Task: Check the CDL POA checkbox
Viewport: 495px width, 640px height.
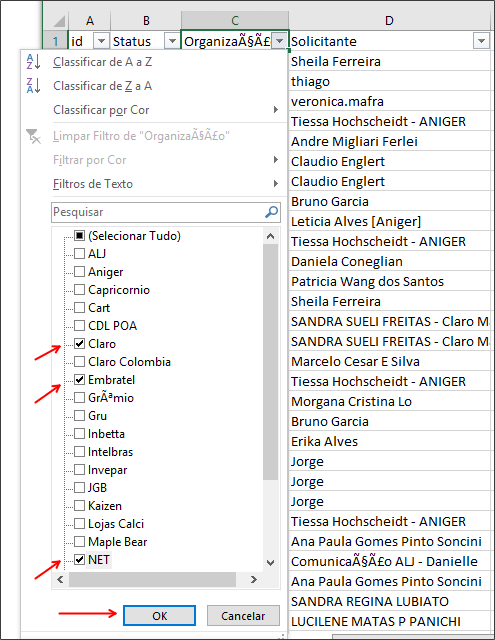Action: pyautogui.click(x=79, y=325)
